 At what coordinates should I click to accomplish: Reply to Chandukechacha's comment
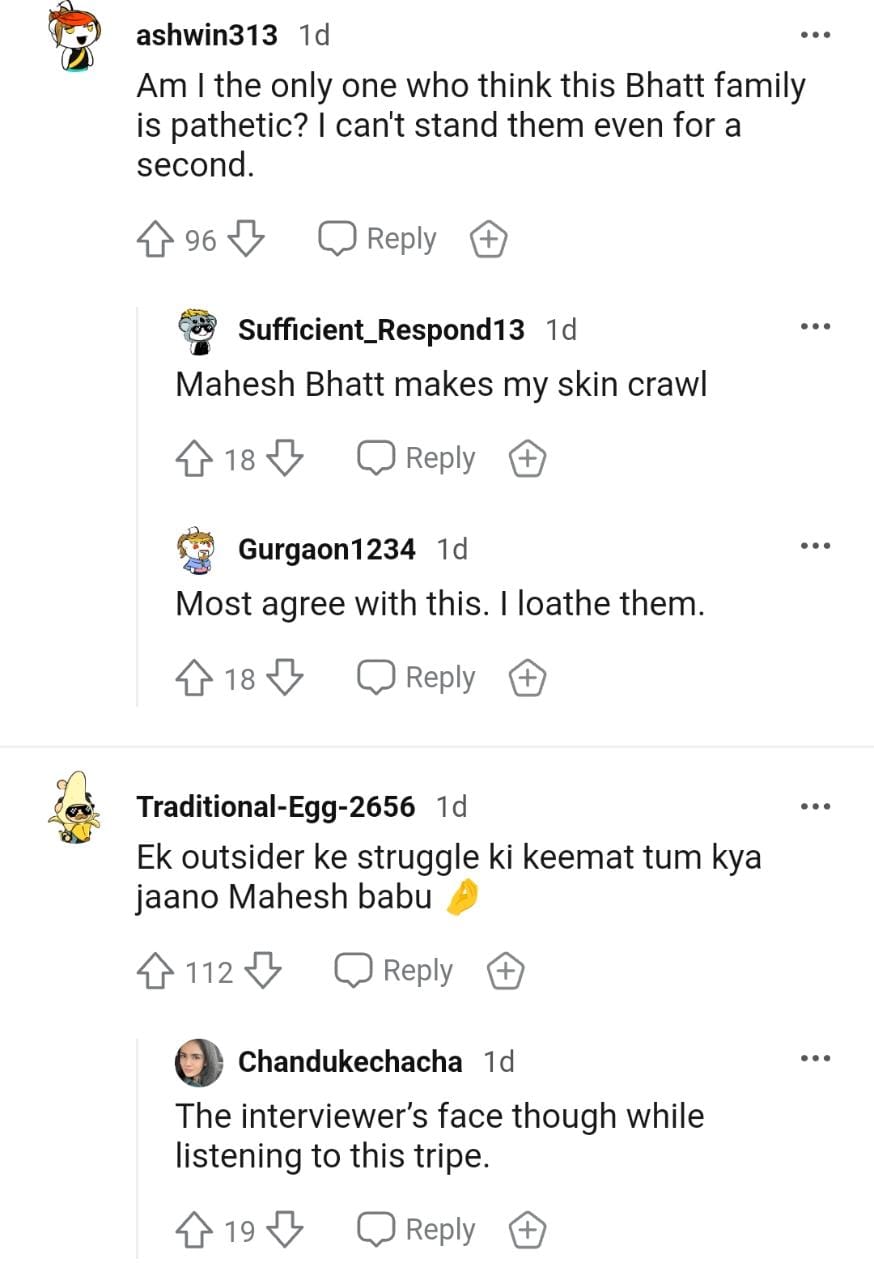click(416, 1230)
